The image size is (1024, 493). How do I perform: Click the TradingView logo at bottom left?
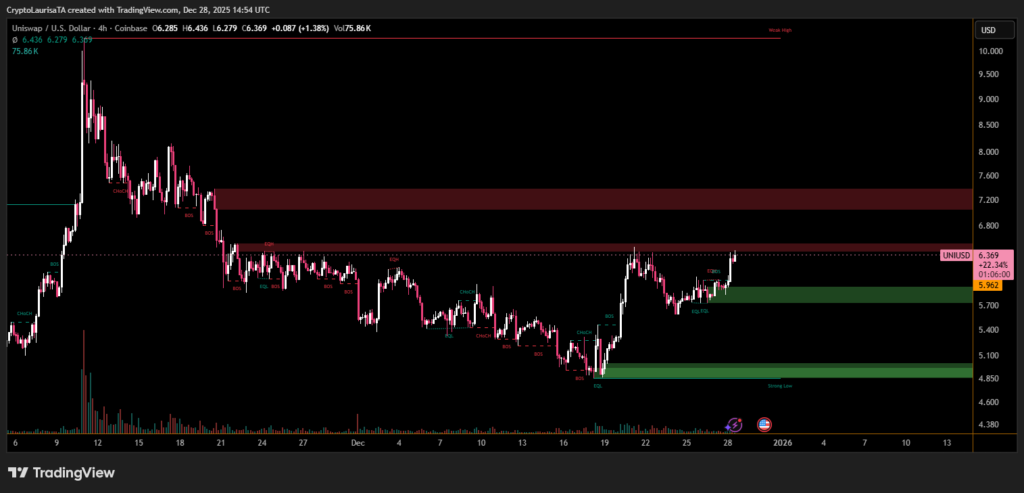point(61,473)
